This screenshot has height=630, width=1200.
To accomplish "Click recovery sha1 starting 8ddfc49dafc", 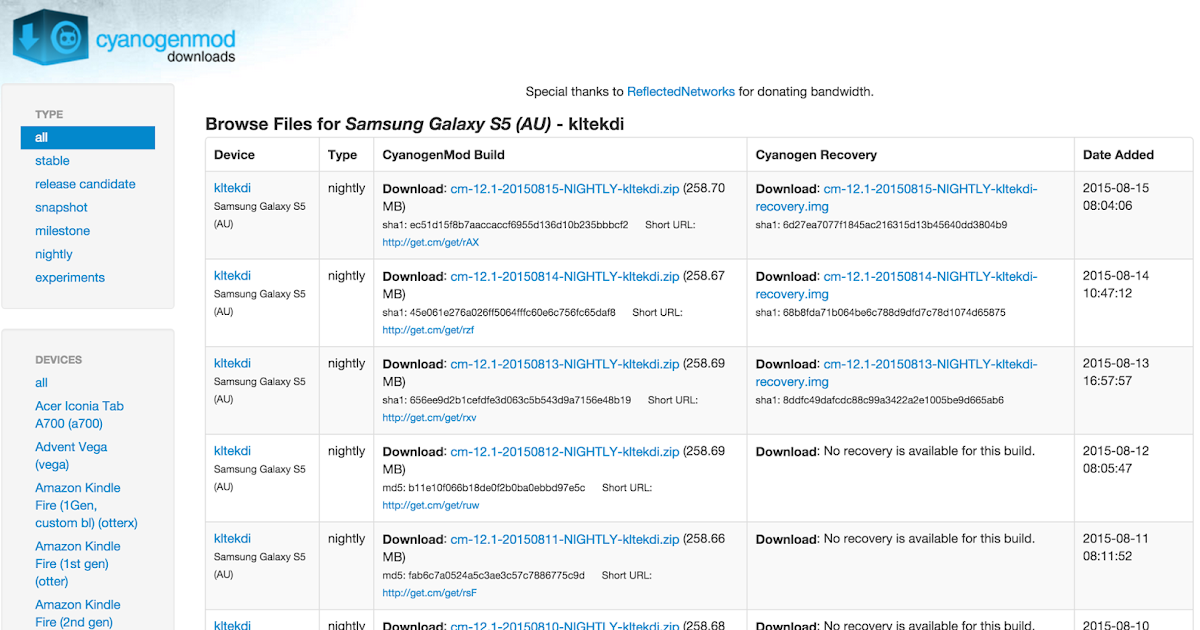I will pos(893,400).
